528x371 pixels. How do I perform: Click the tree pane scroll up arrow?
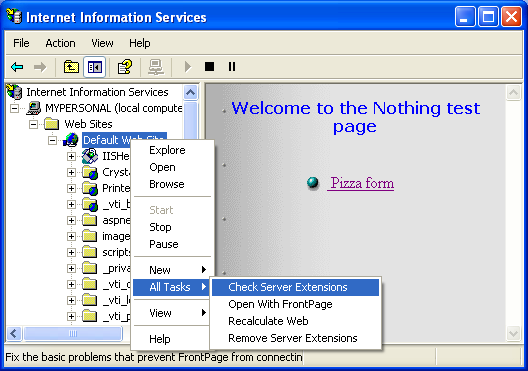click(x=191, y=93)
